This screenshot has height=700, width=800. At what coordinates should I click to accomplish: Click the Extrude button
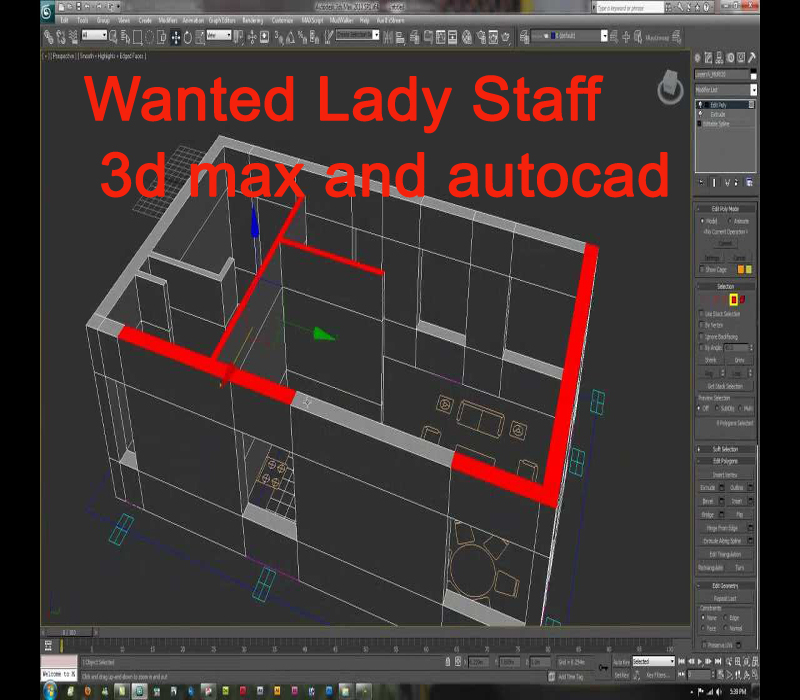pos(707,488)
